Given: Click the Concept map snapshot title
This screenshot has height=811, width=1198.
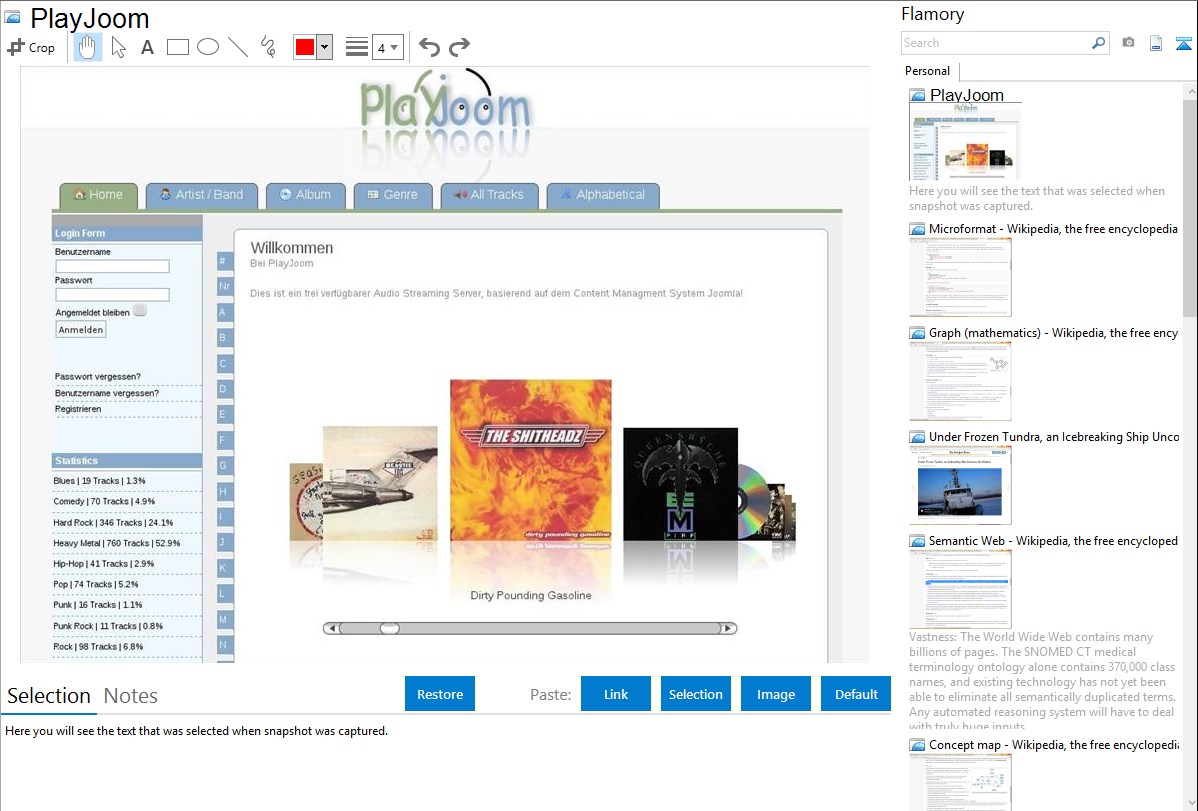Looking at the screenshot, I should 1053,745.
